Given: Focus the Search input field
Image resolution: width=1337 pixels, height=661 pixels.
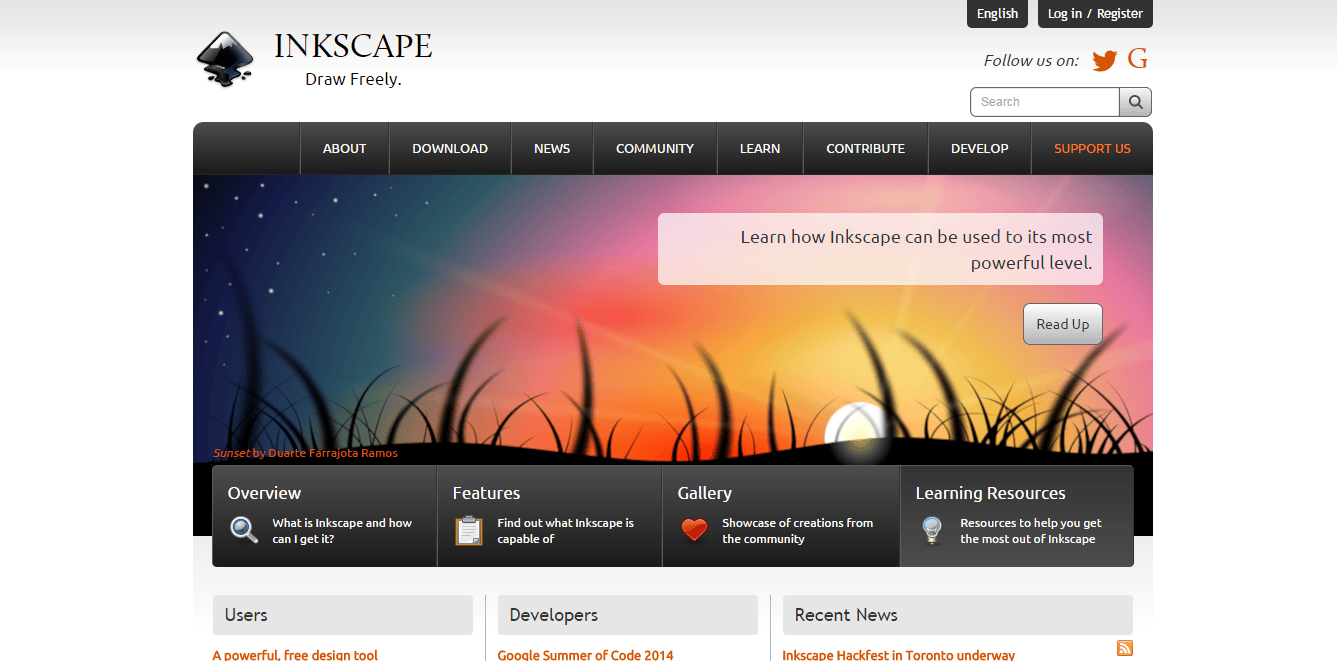Looking at the screenshot, I should [1045, 102].
